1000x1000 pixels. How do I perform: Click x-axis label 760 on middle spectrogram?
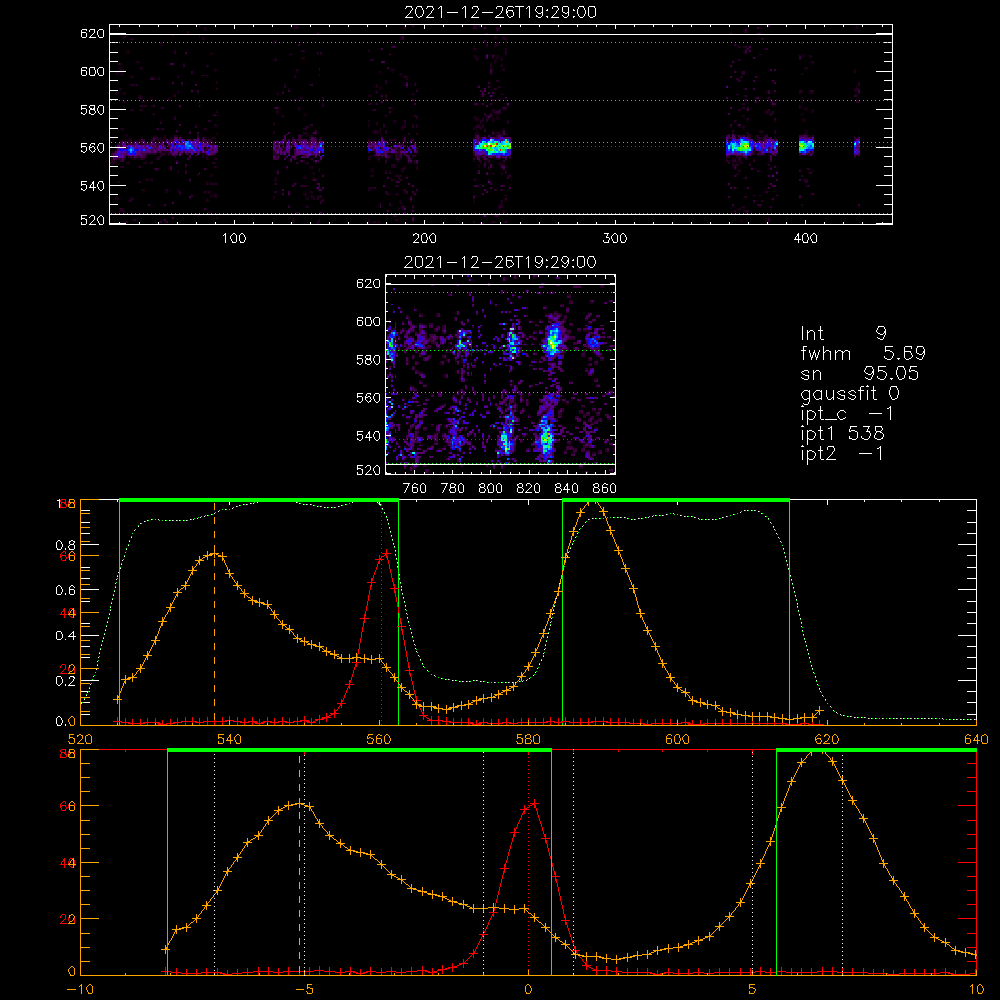click(415, 489)
